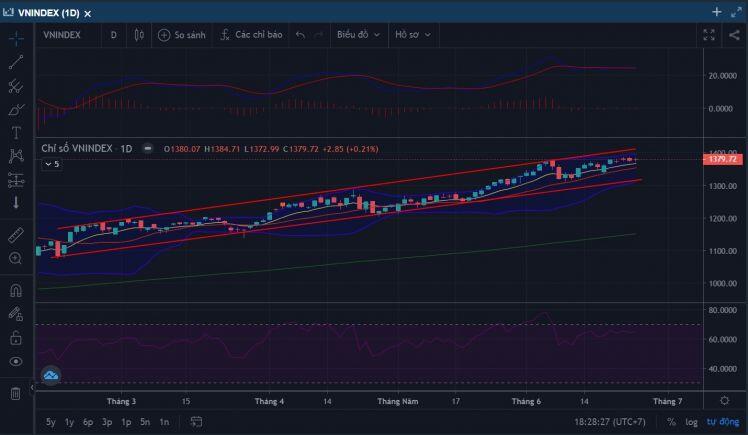Expand the chart panel window

tap(736, 12)
